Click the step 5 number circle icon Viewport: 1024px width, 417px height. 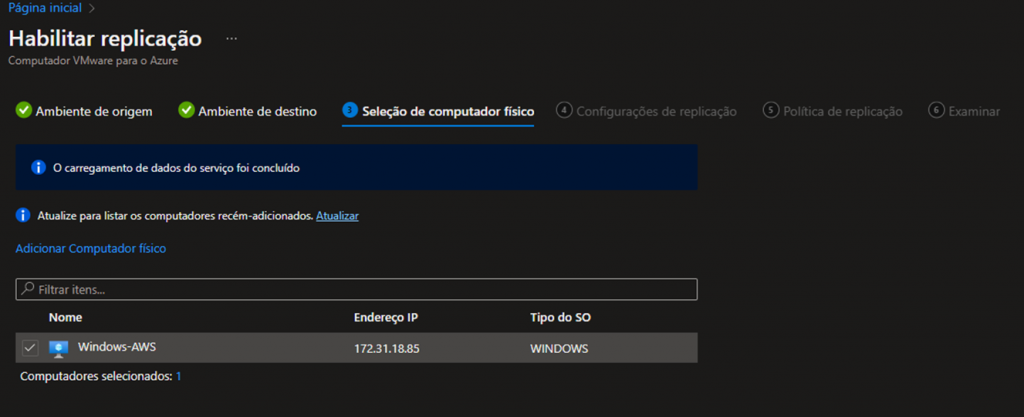(771, 111)
